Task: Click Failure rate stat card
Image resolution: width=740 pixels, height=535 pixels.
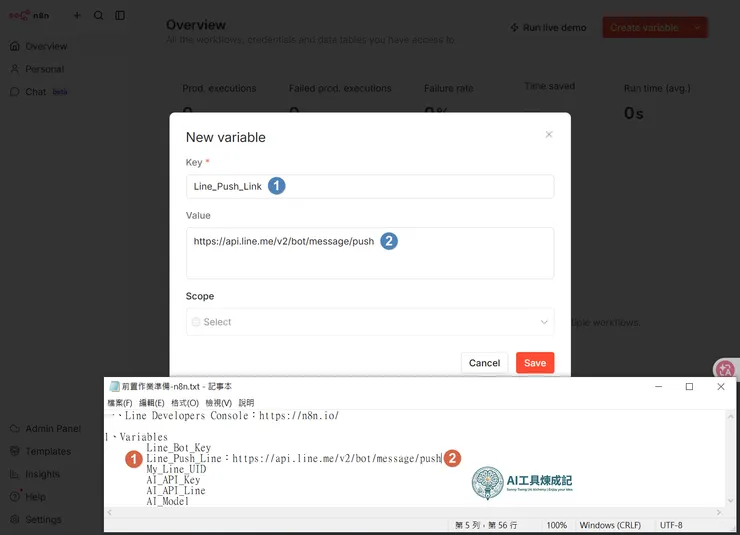Action: click(448, 97)
